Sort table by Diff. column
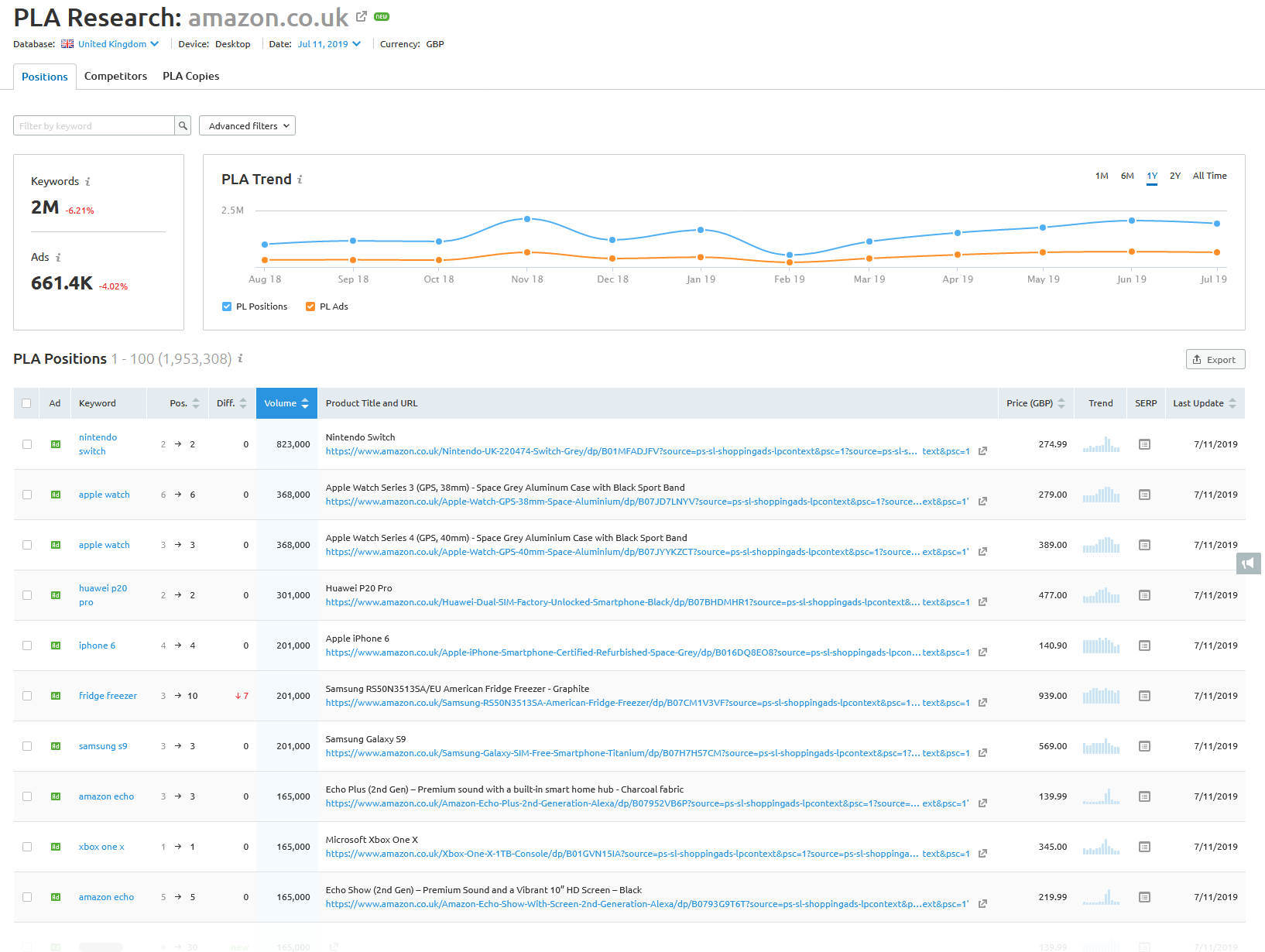1265x952 pixels. point(231,403)
